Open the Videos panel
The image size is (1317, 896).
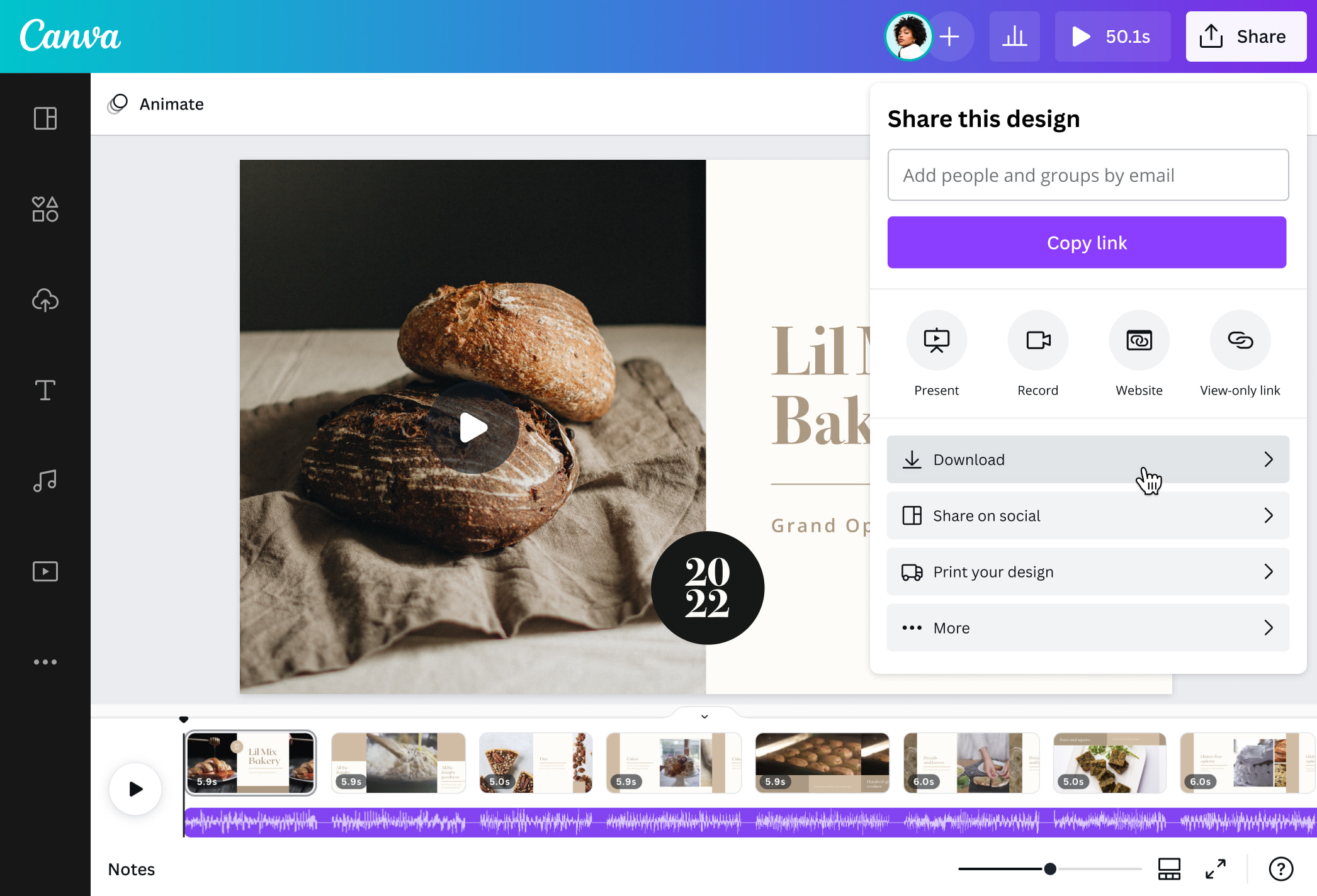[45, 571]
